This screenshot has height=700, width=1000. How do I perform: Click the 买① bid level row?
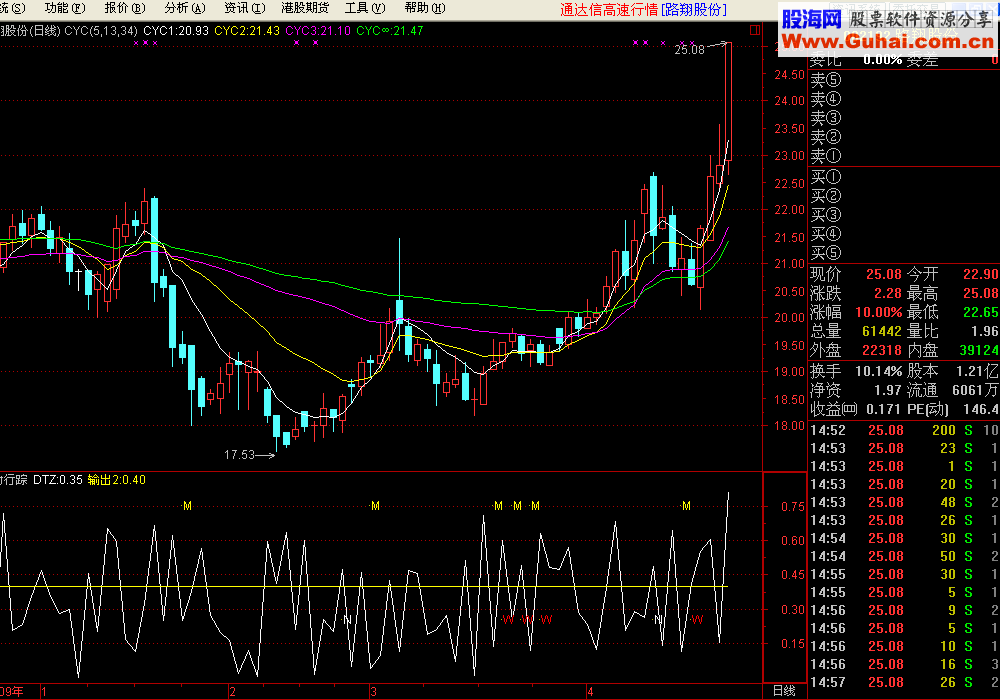[x=904, y=177]
